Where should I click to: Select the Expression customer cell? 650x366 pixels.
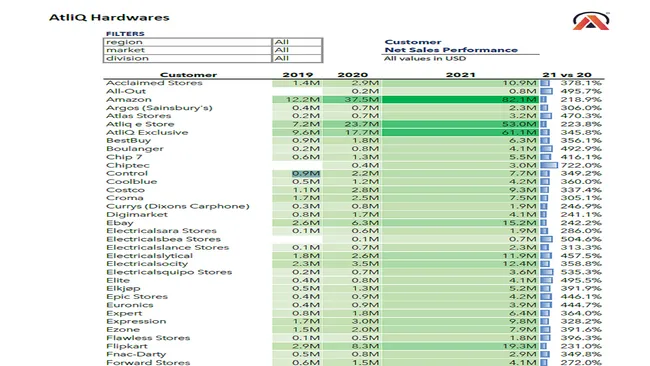coord(136,321)
